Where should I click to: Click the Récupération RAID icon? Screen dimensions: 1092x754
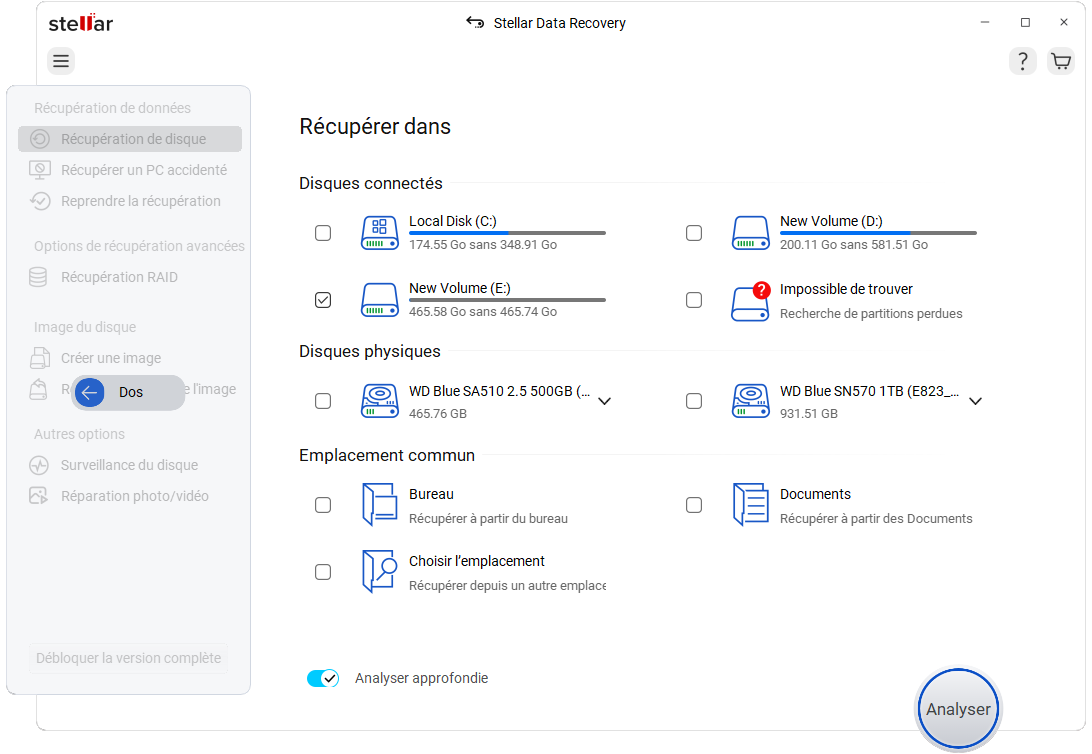coord(38,277)
